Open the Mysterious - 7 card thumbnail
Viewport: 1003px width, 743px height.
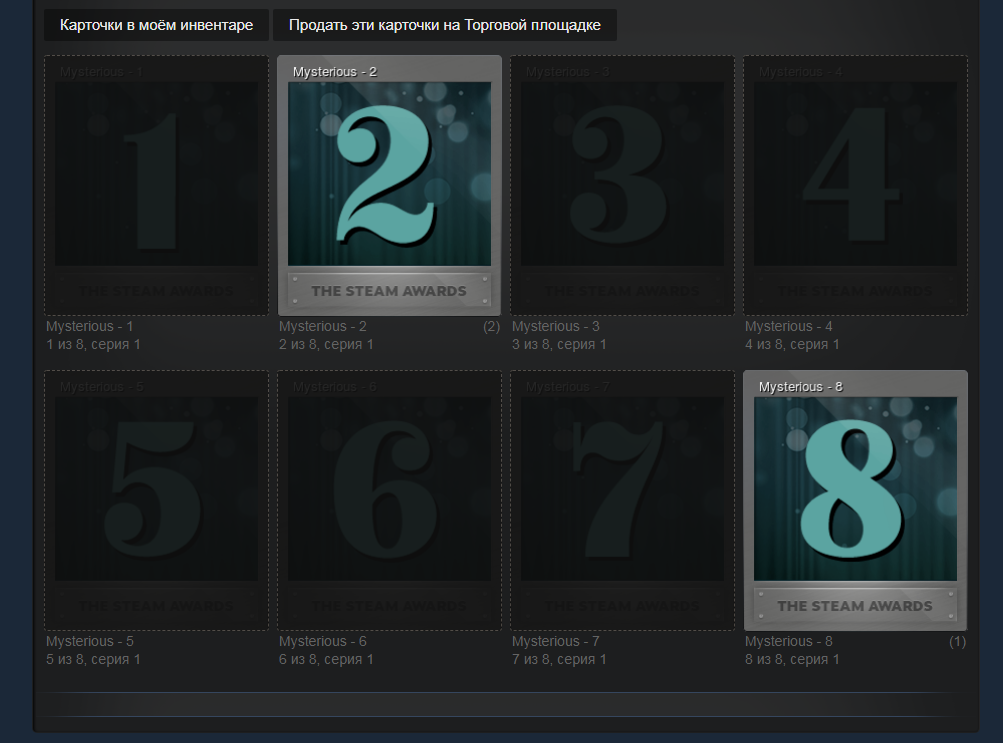coord(622,501)
